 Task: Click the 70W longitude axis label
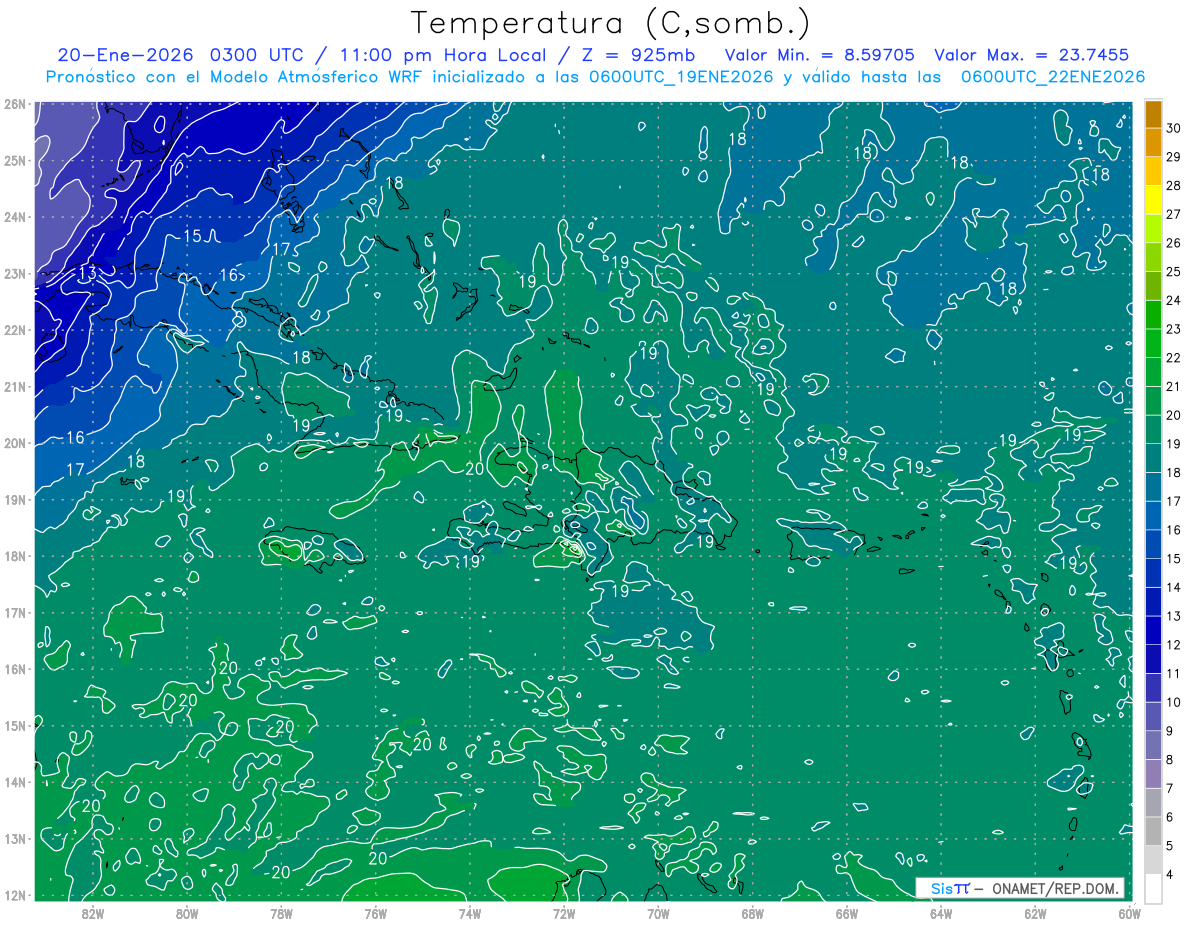[x=658, y=913]
